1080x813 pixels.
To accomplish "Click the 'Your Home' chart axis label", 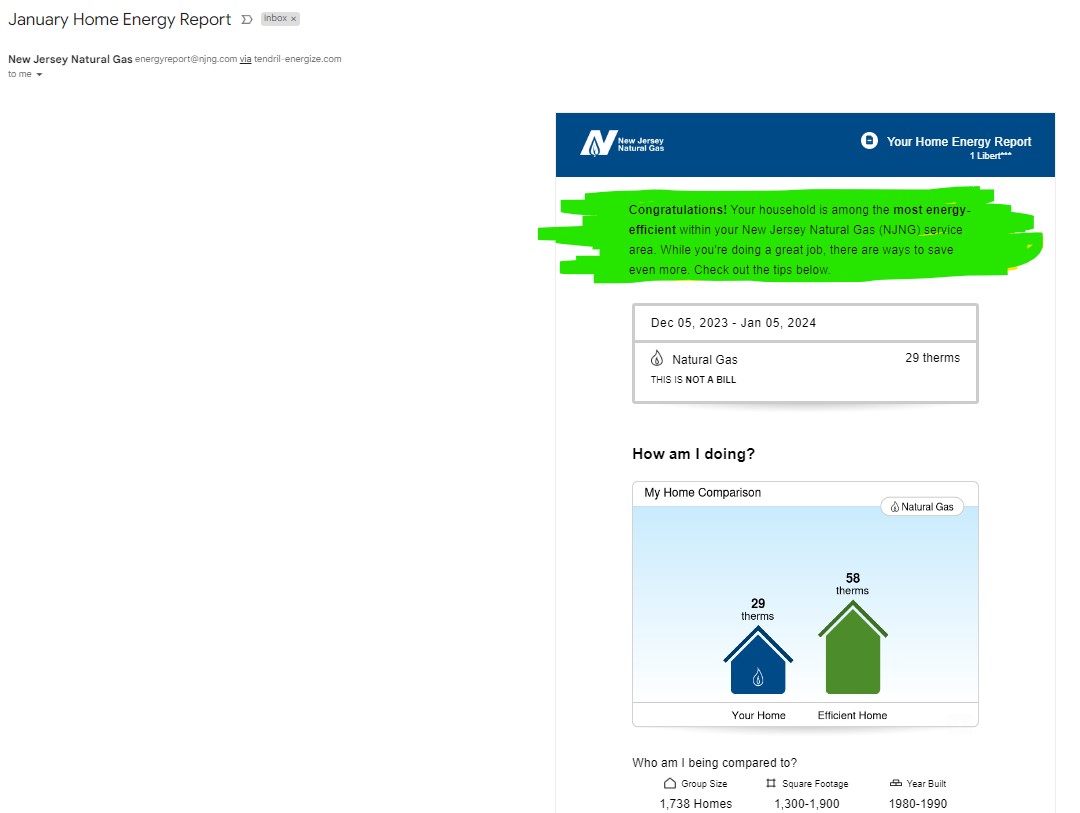I will click(x=758, y=715).
